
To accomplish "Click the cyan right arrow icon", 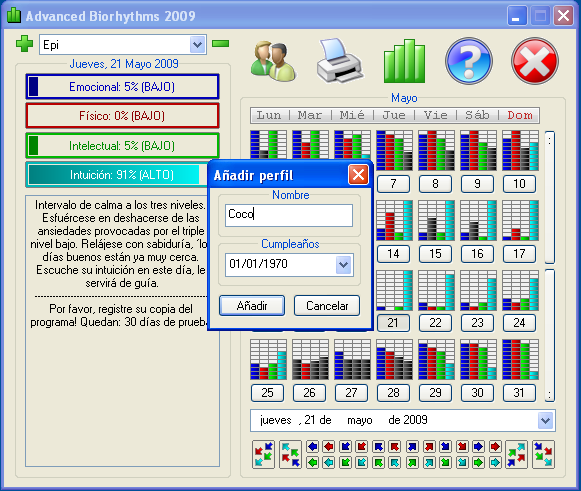I will point(495,462).
